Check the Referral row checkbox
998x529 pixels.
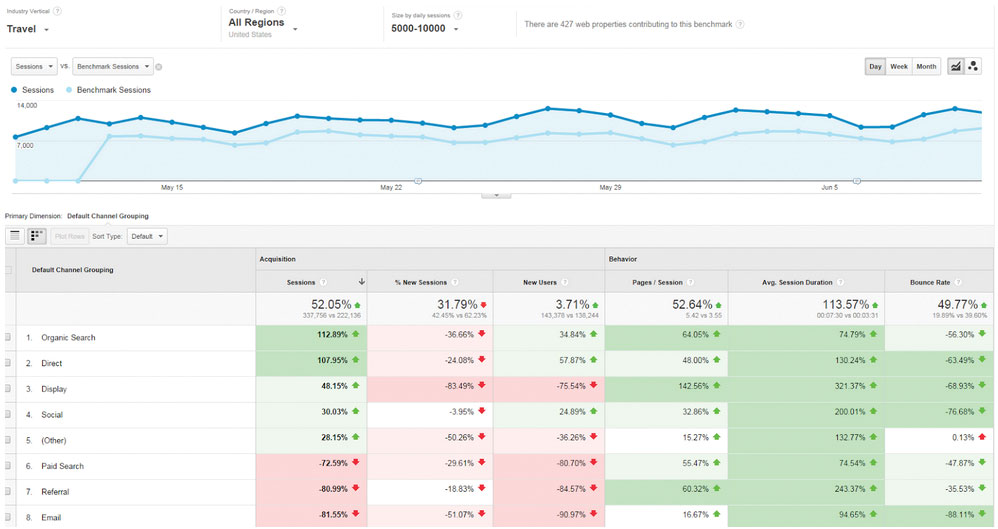point(8,491)
